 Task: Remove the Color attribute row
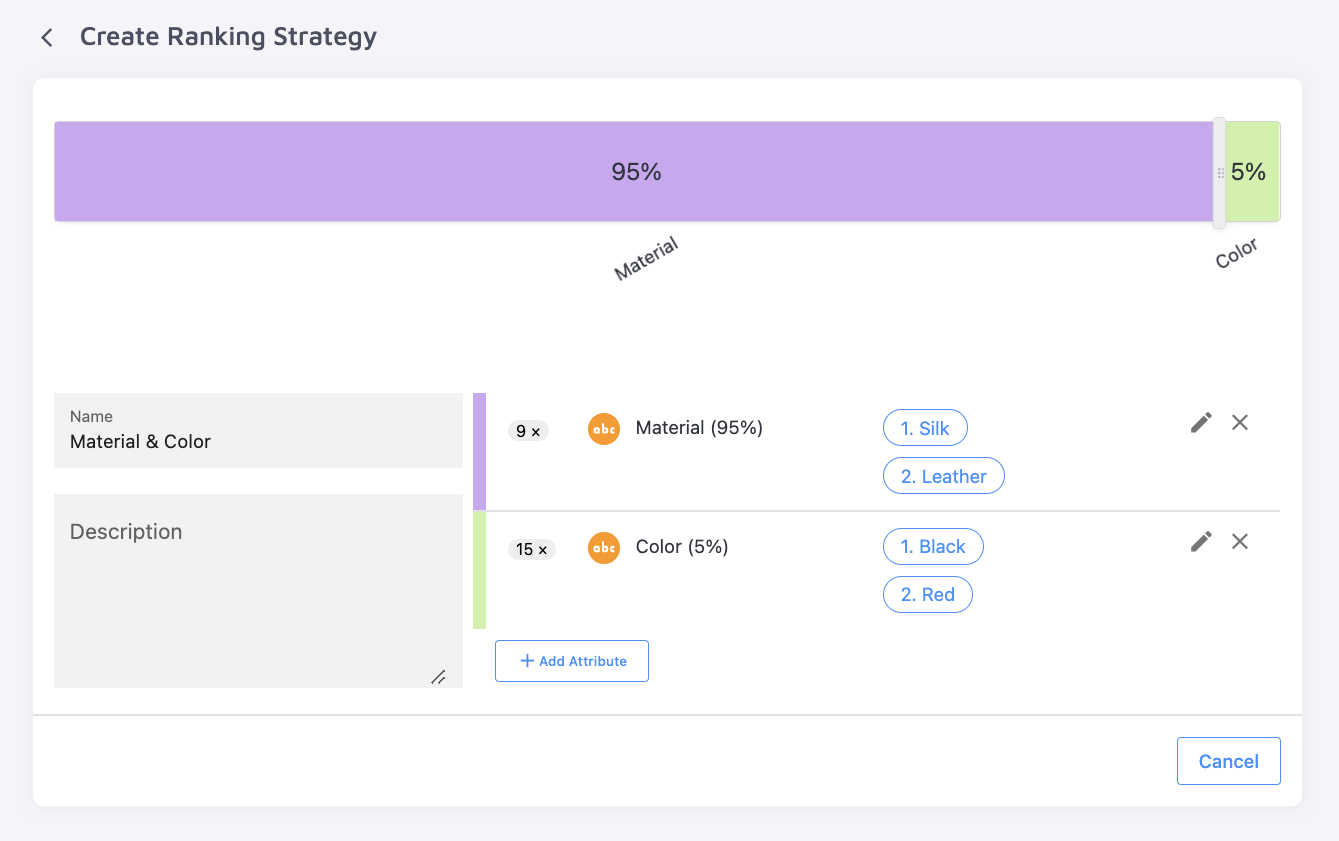pyautogui.click(x=1240, y=542)
